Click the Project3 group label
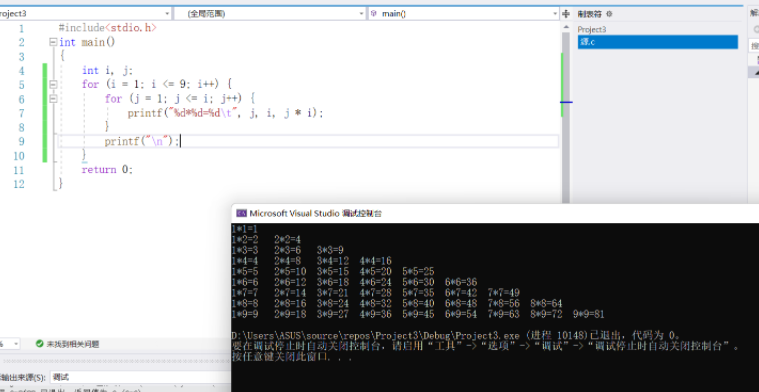Screen dimensions: 759x392 pyautogui.click(x=592, y=30)
